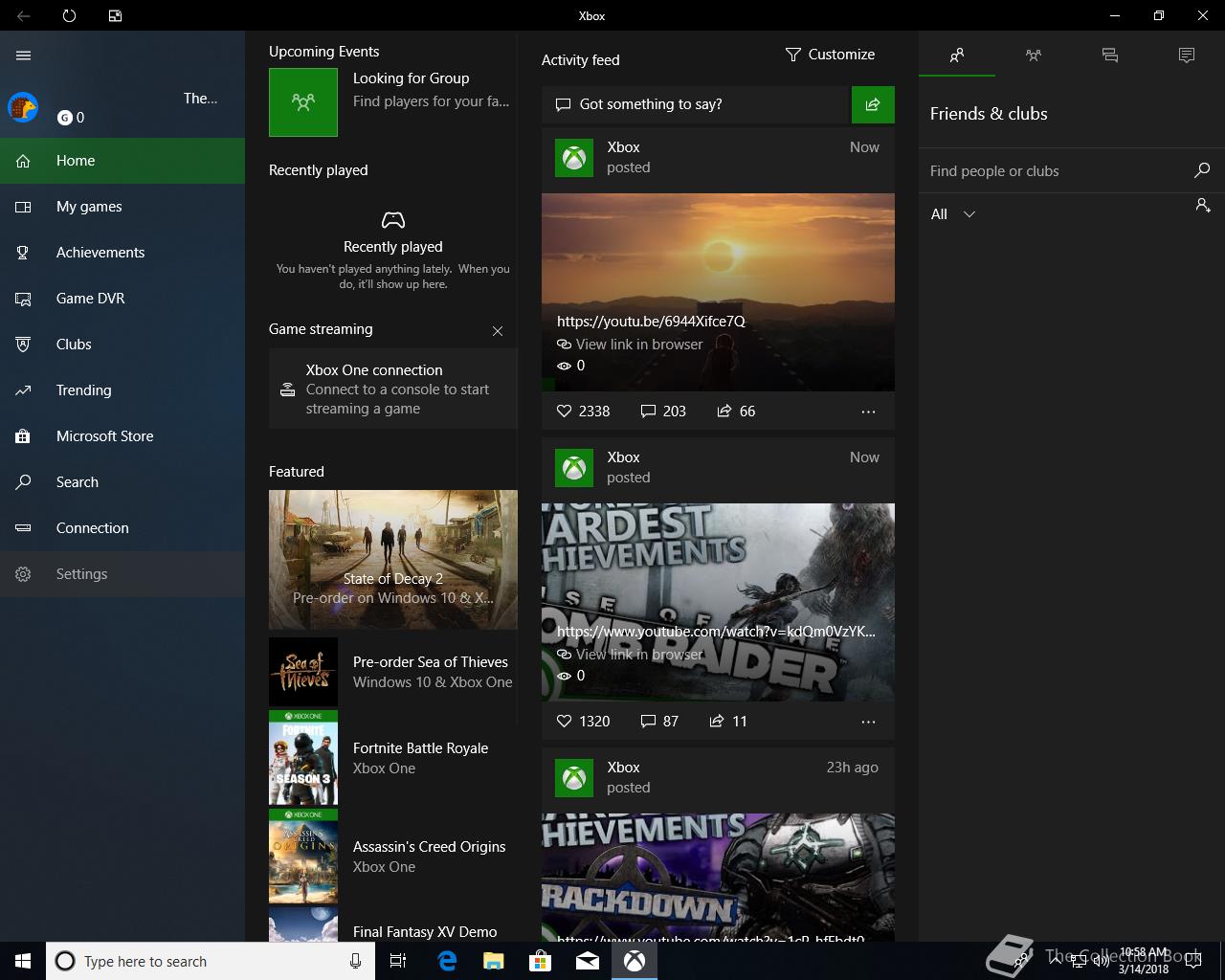Click the Looking for Group title
The height and width of the screenshot is (980, 1225).
point(411,78)
